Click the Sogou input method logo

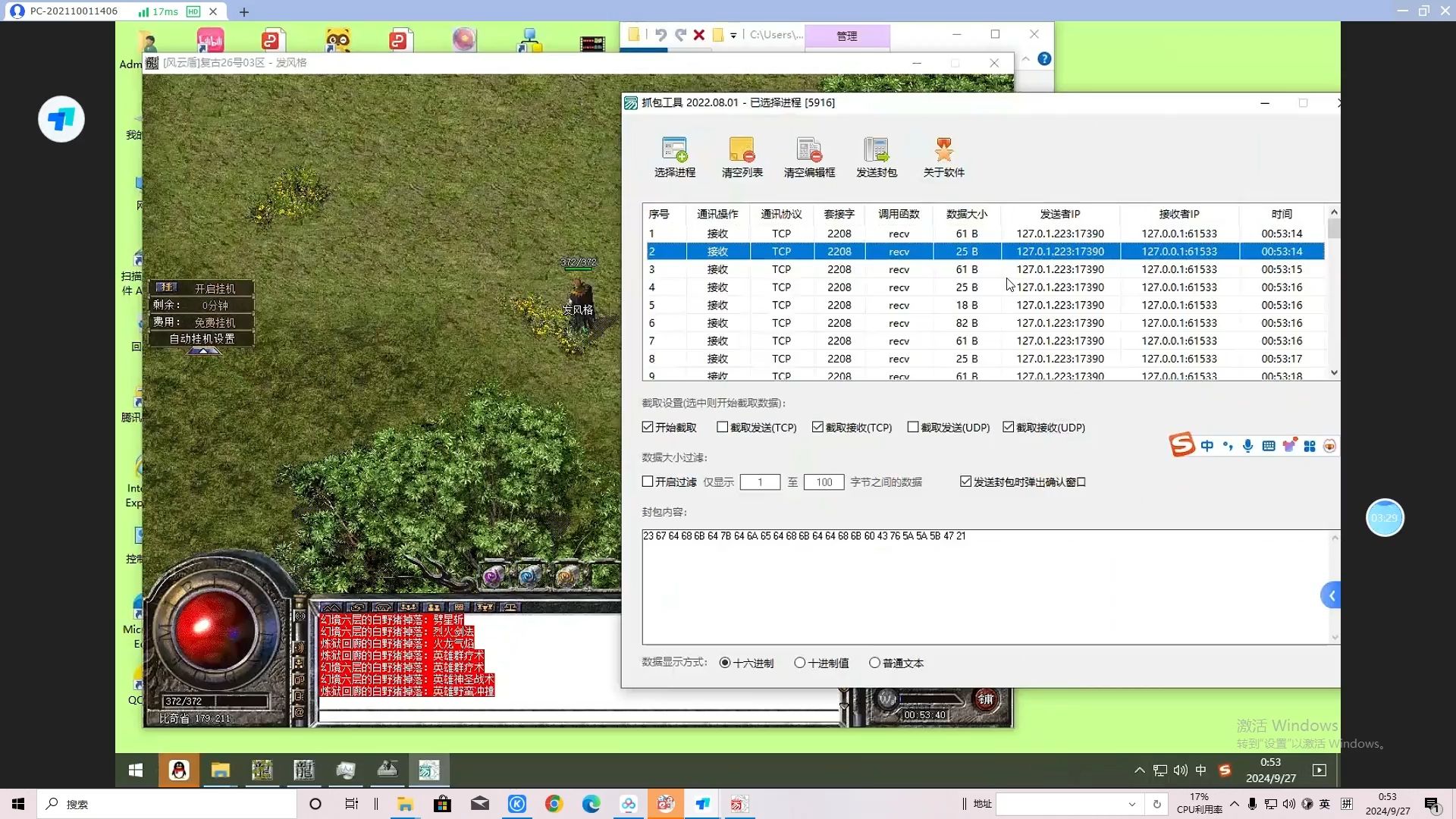pos(1181,445)
